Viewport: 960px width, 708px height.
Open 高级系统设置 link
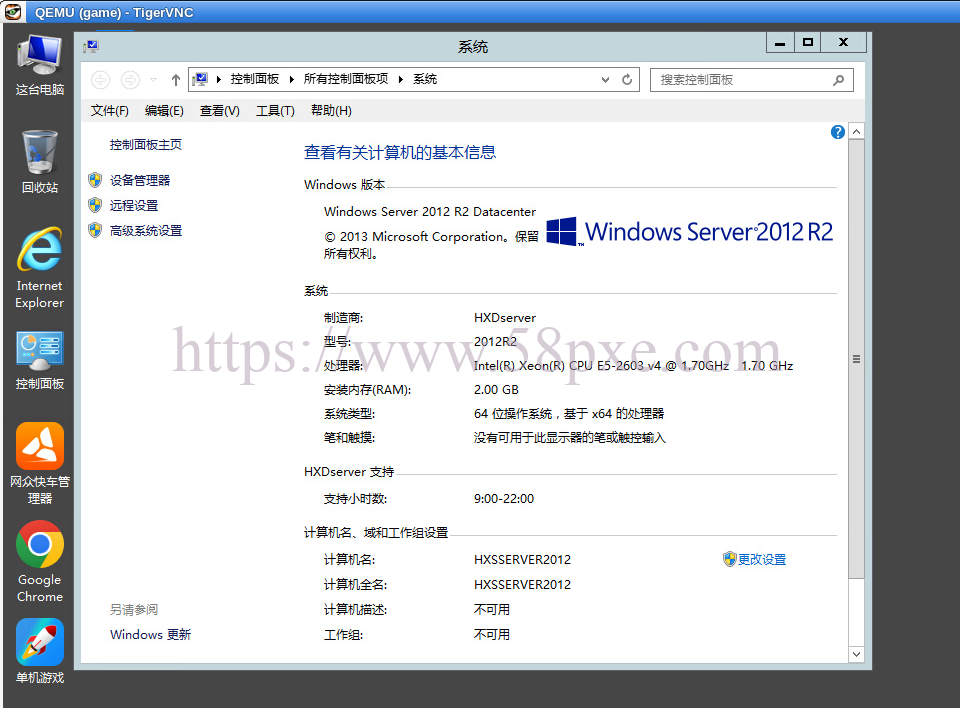click(x=146, y=231)
